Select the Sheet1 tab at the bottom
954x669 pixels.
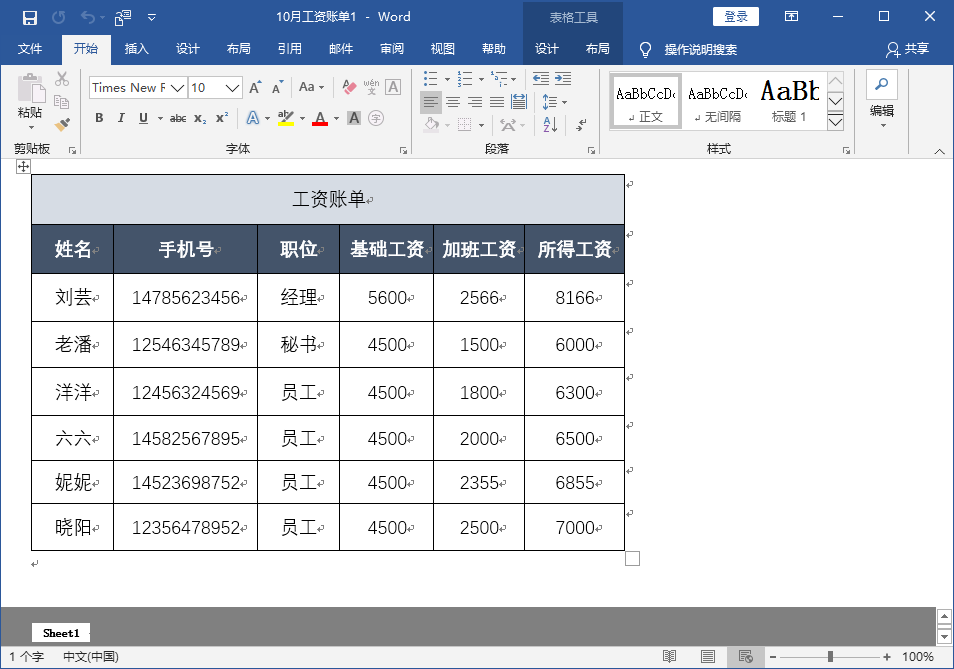pyautogui.click(x=60, y=632)
